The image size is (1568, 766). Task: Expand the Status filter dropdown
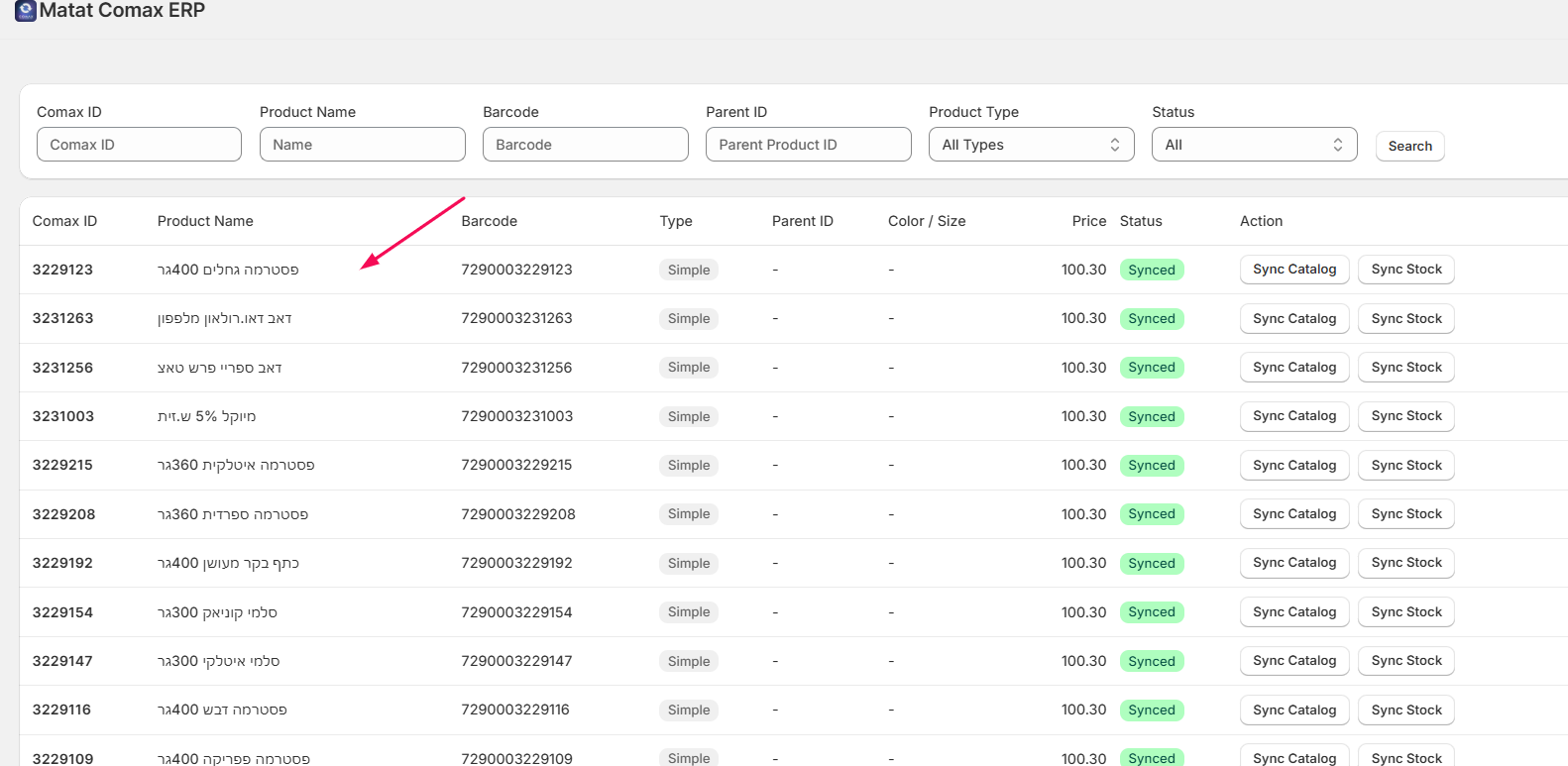tap(1254, 145)
